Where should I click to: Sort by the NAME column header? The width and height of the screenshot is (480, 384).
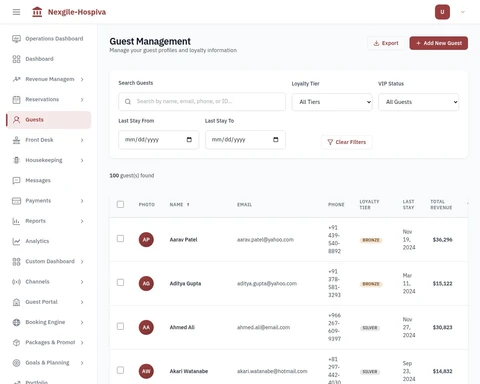(x=180, y=205)
